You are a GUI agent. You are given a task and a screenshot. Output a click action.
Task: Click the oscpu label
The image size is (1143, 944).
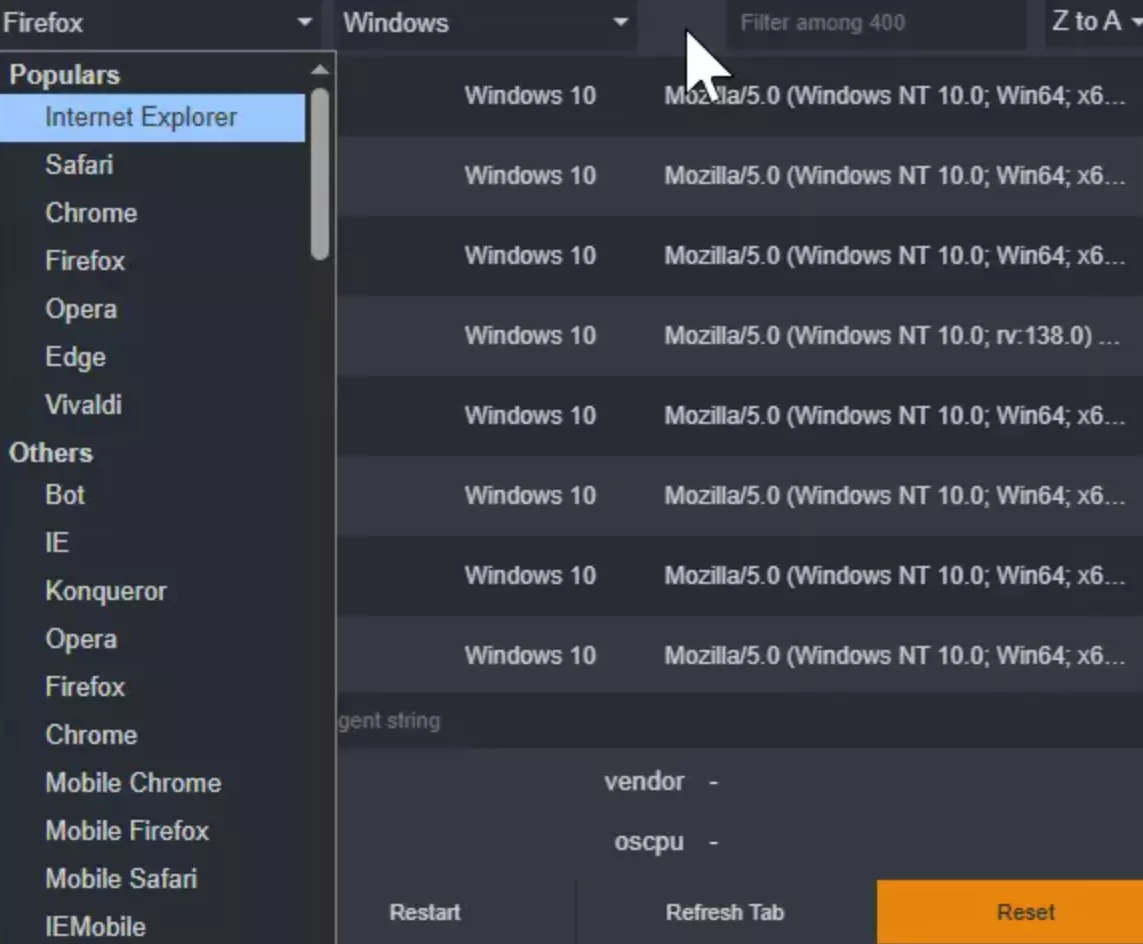tap(649, 842)
